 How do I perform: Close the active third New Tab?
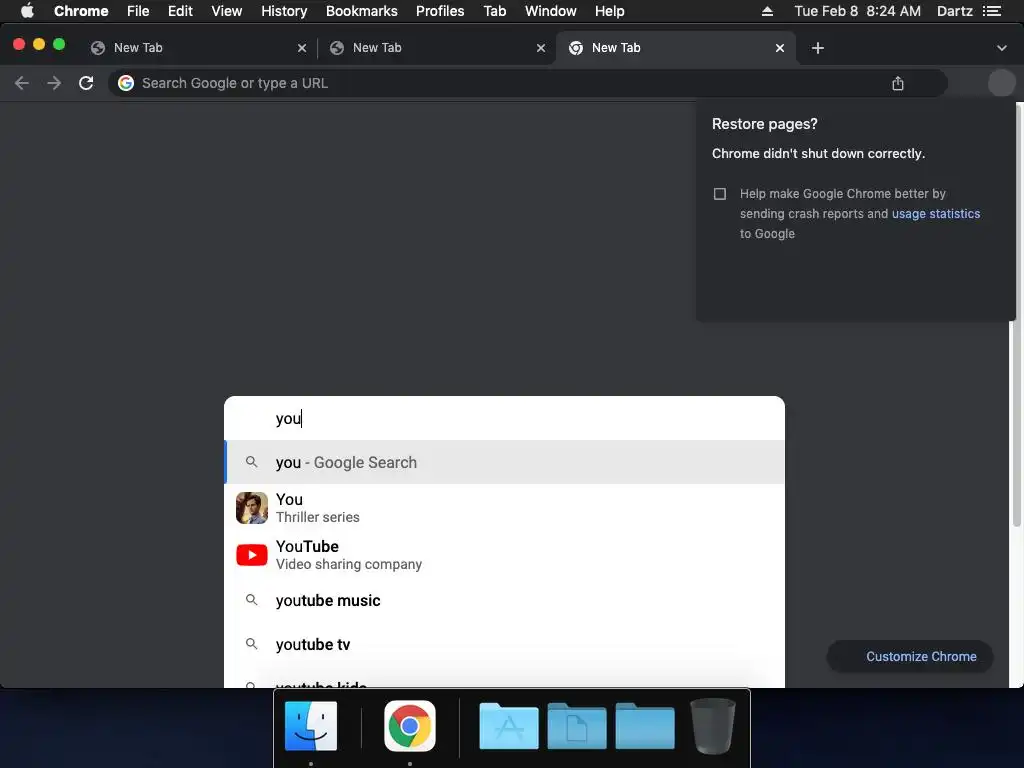[x=780, y=48]
